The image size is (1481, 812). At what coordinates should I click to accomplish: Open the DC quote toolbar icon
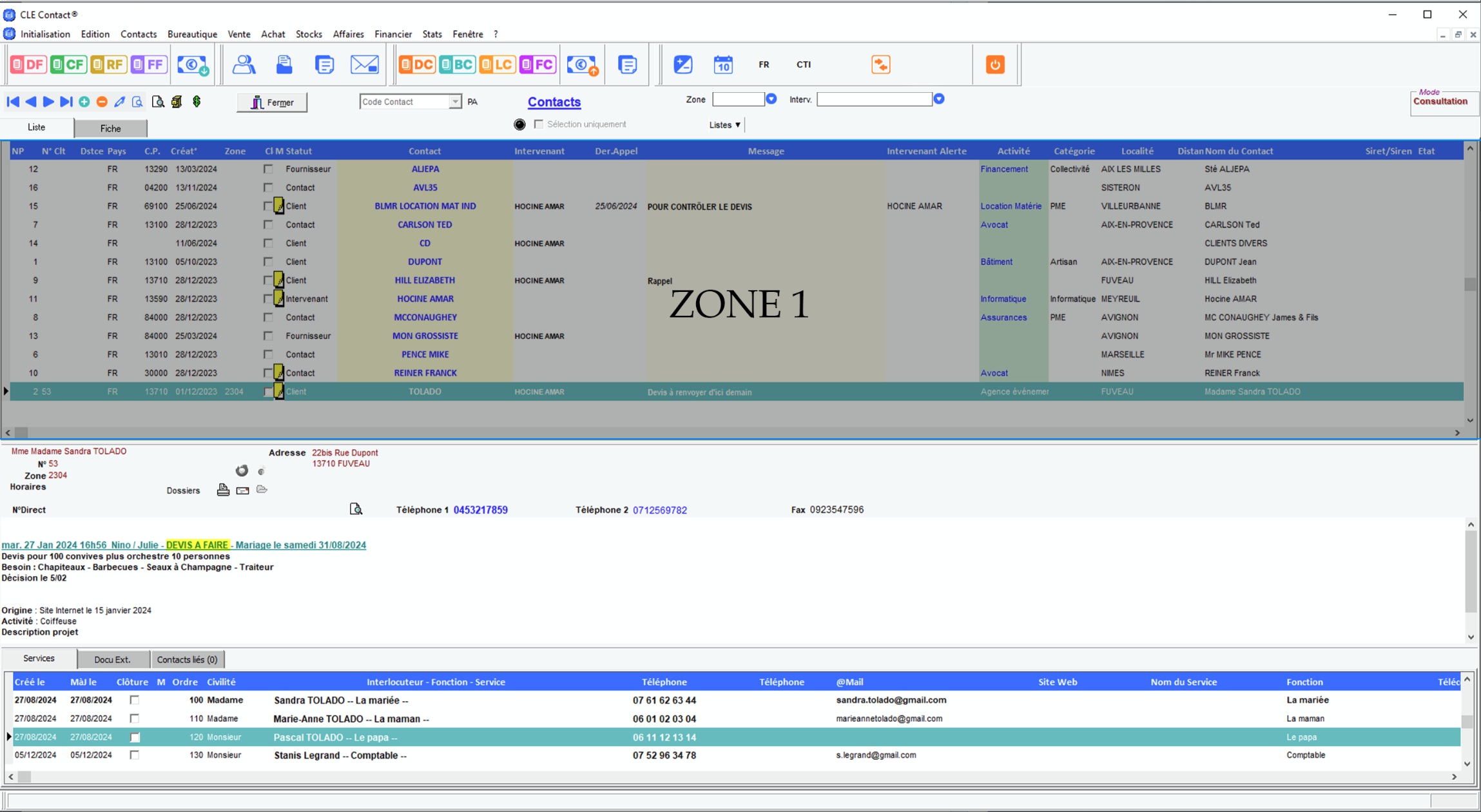coord(417,64)
